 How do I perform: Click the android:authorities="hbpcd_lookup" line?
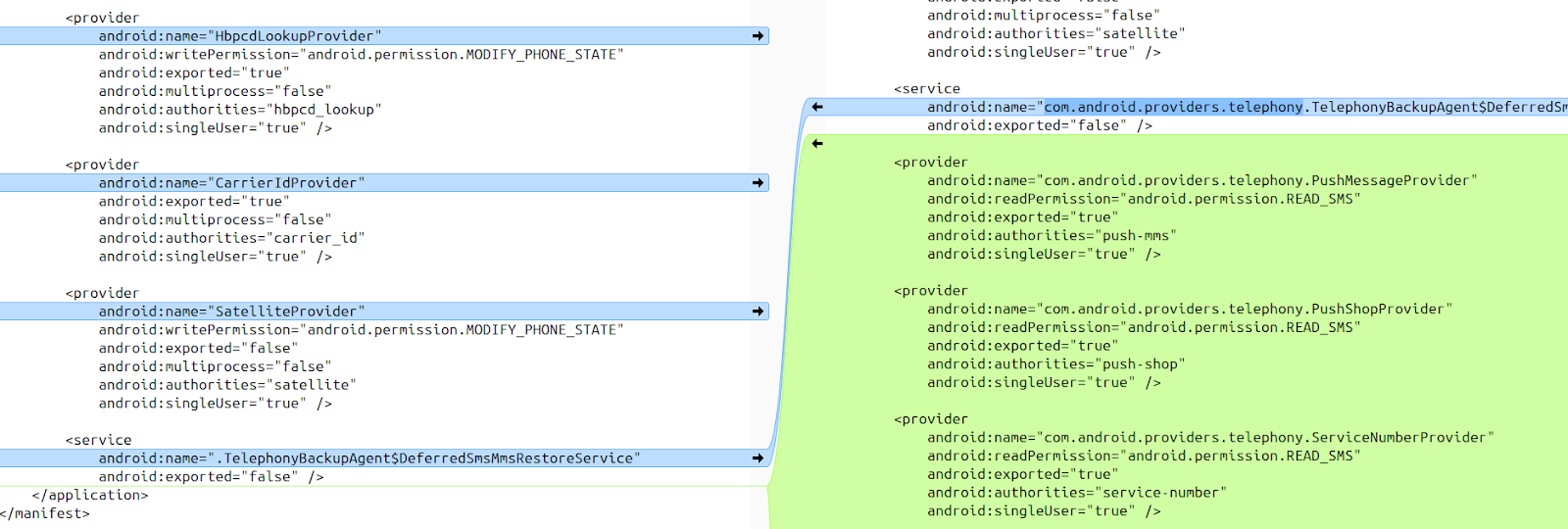239,110
